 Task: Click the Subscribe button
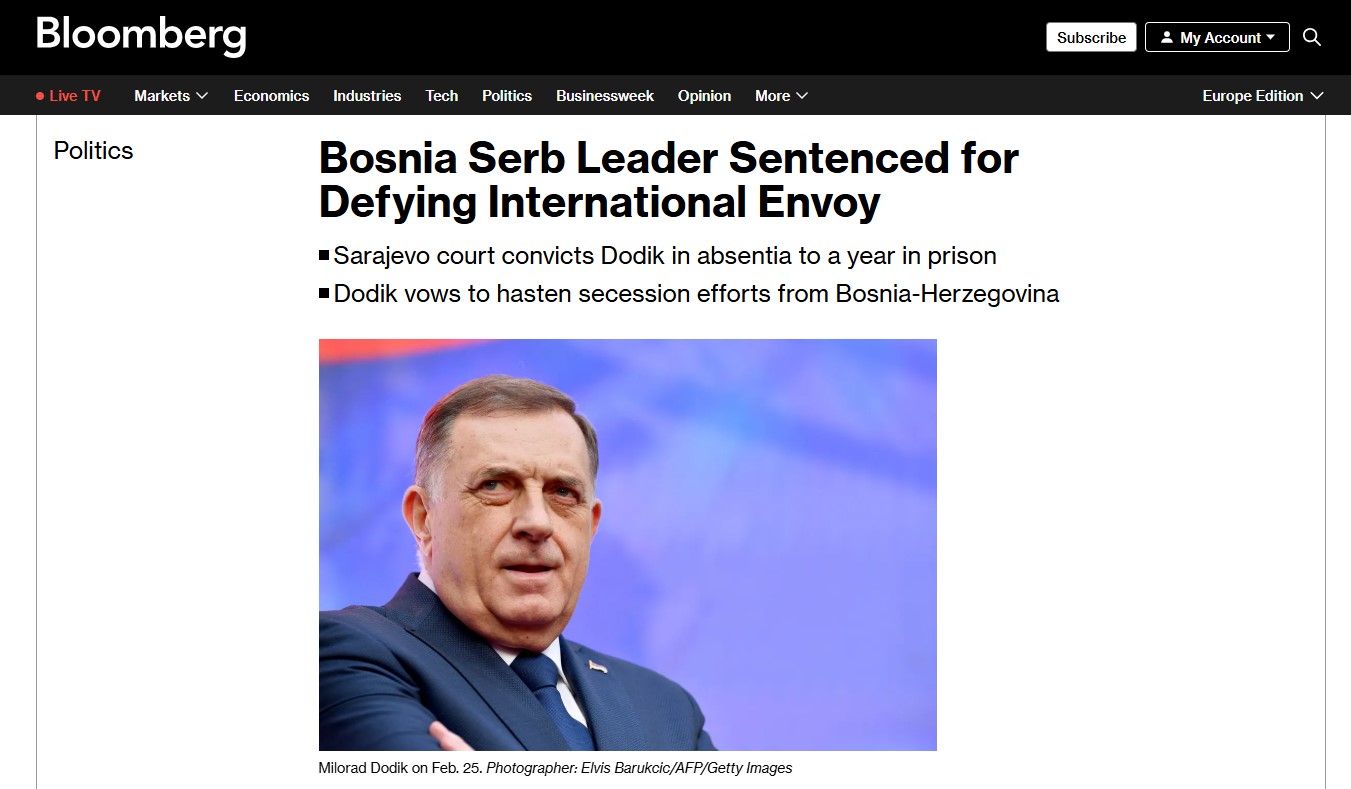click(1091, 37)
